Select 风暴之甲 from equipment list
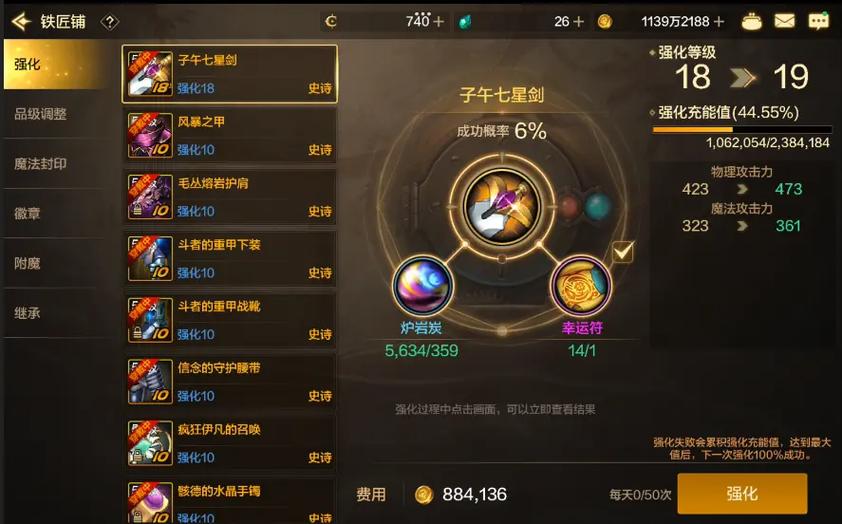Viewport: 842px width, 524px height. 230,136
